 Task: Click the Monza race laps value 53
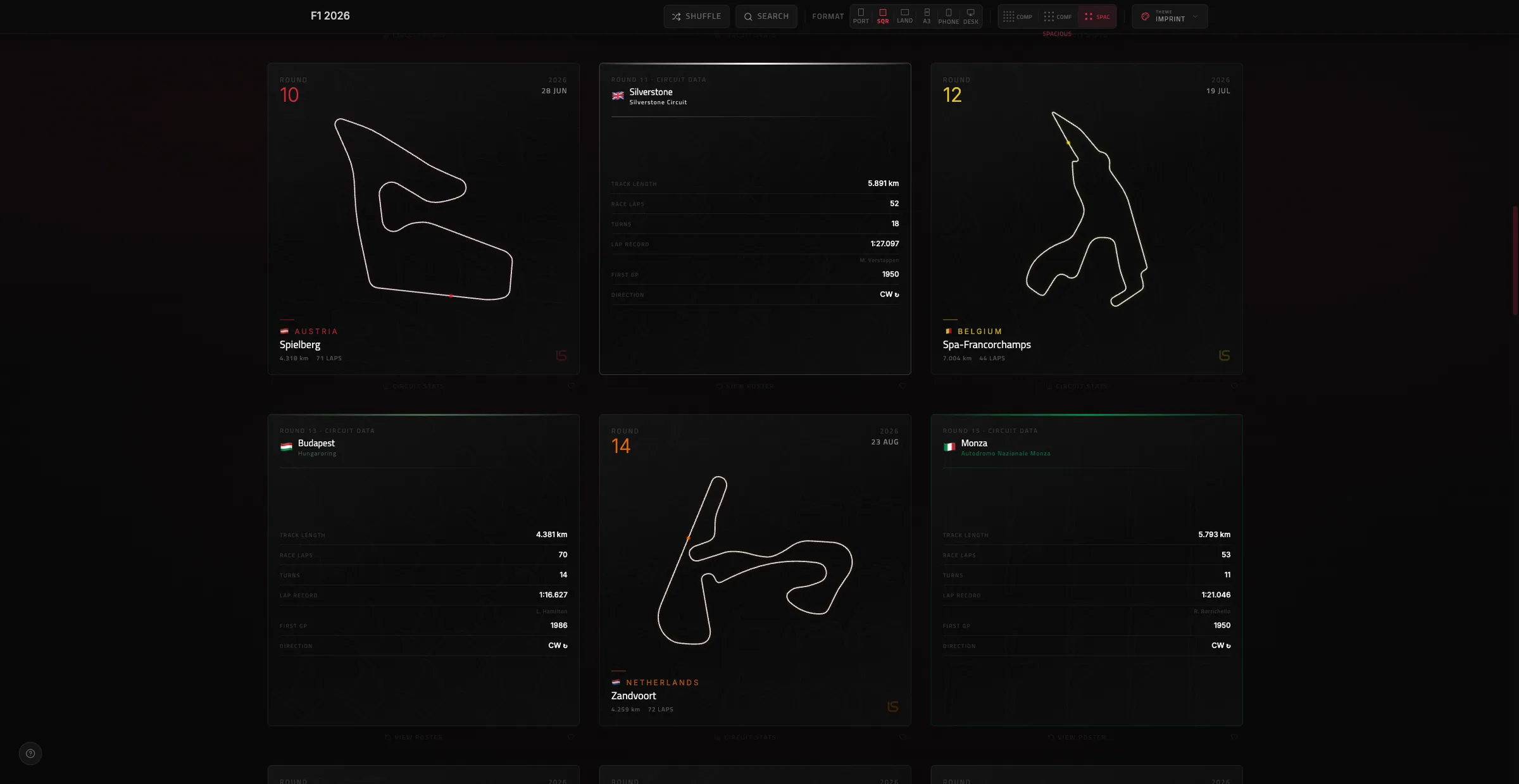[x=1226, y=555]
